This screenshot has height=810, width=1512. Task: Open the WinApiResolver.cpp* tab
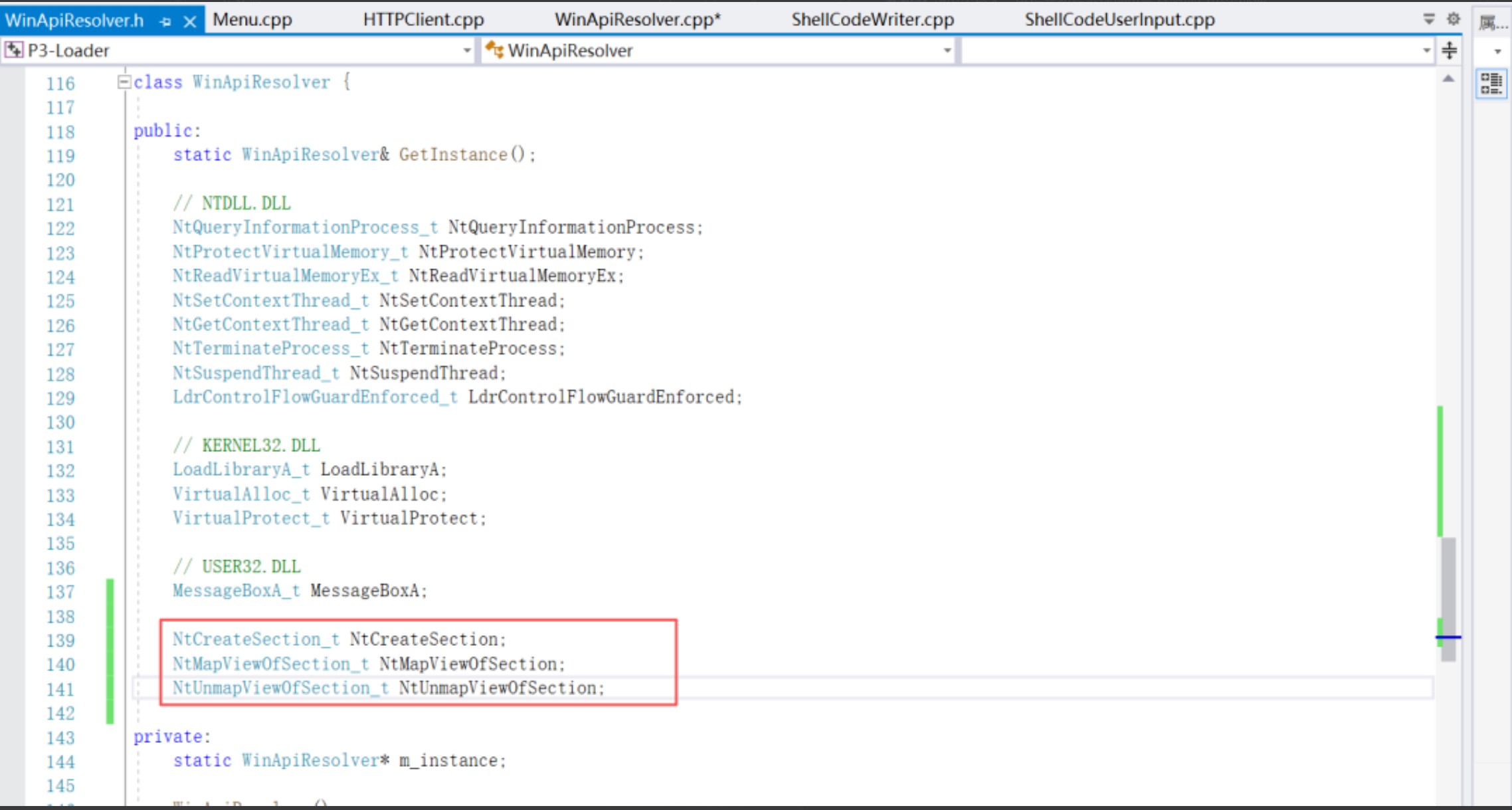point(638,19)
